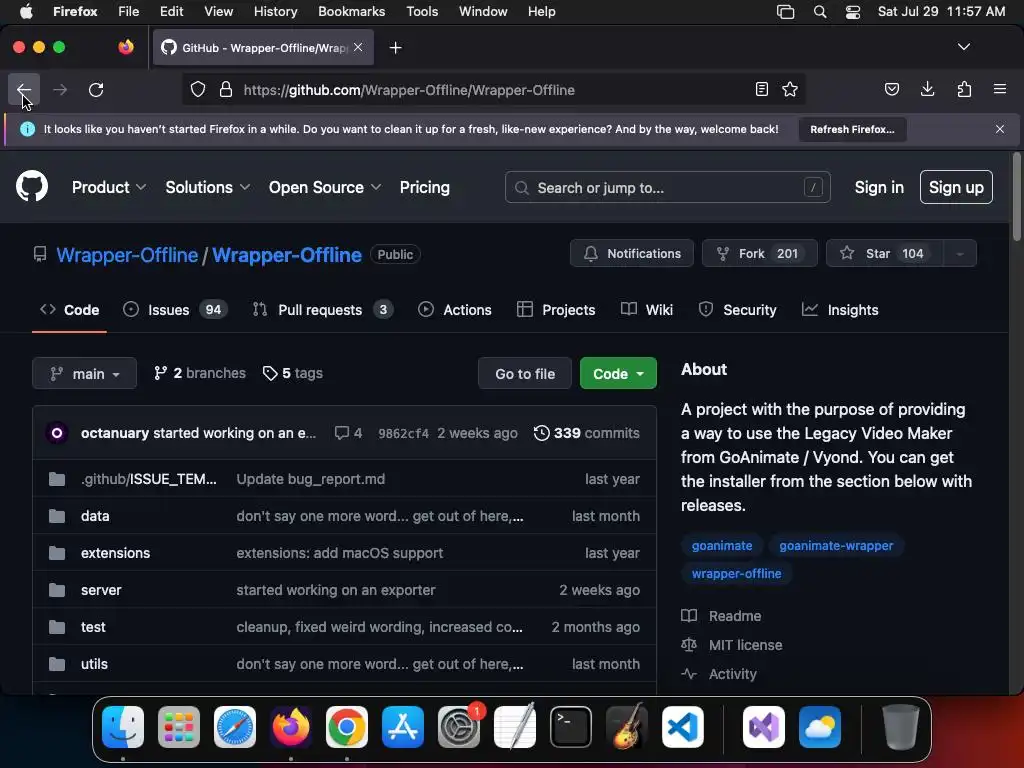Open macOS Control Center icon

point(853,12)
